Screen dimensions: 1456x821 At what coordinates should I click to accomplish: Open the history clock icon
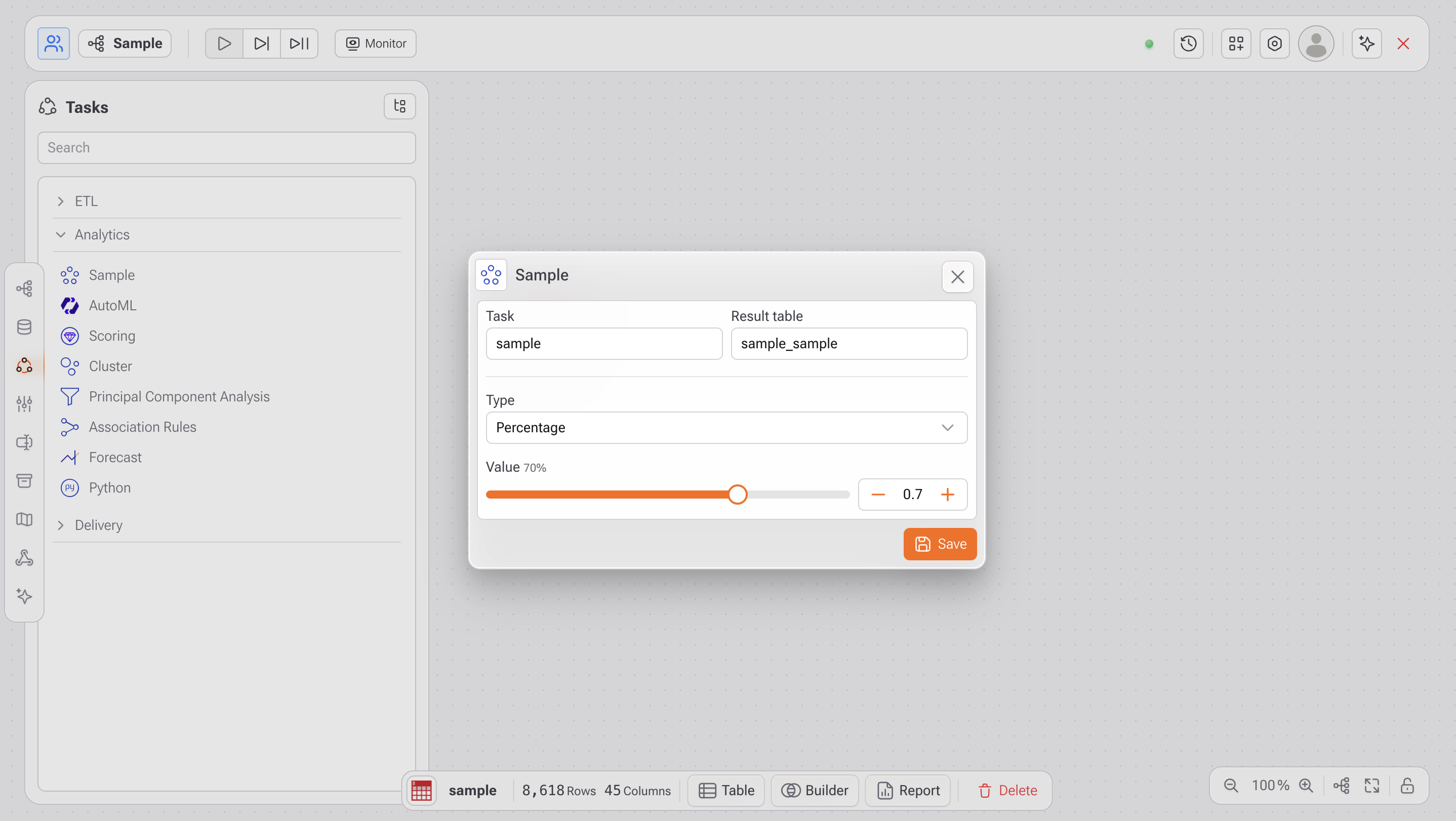1188,44
